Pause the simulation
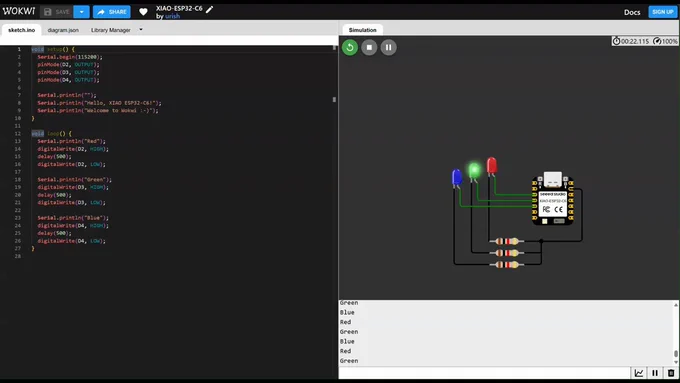This screenshot has width=680, height=383. (x=389, y=47)
